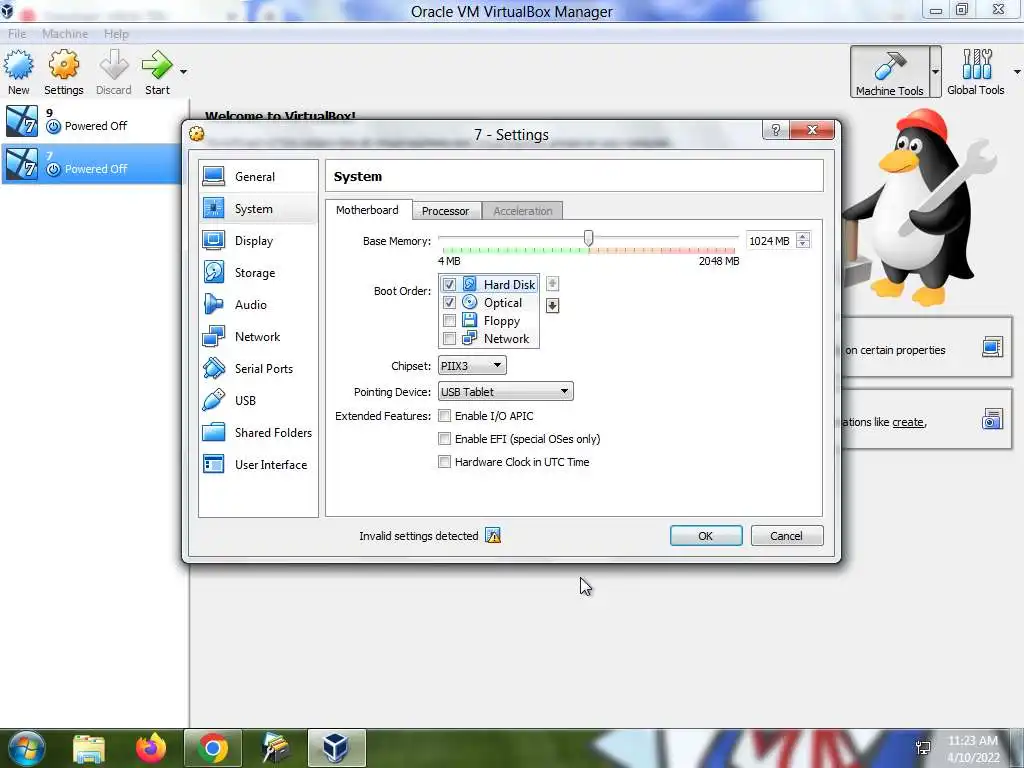Open the USB settings category
1024x768 pixels.
[x=259, y=400]
